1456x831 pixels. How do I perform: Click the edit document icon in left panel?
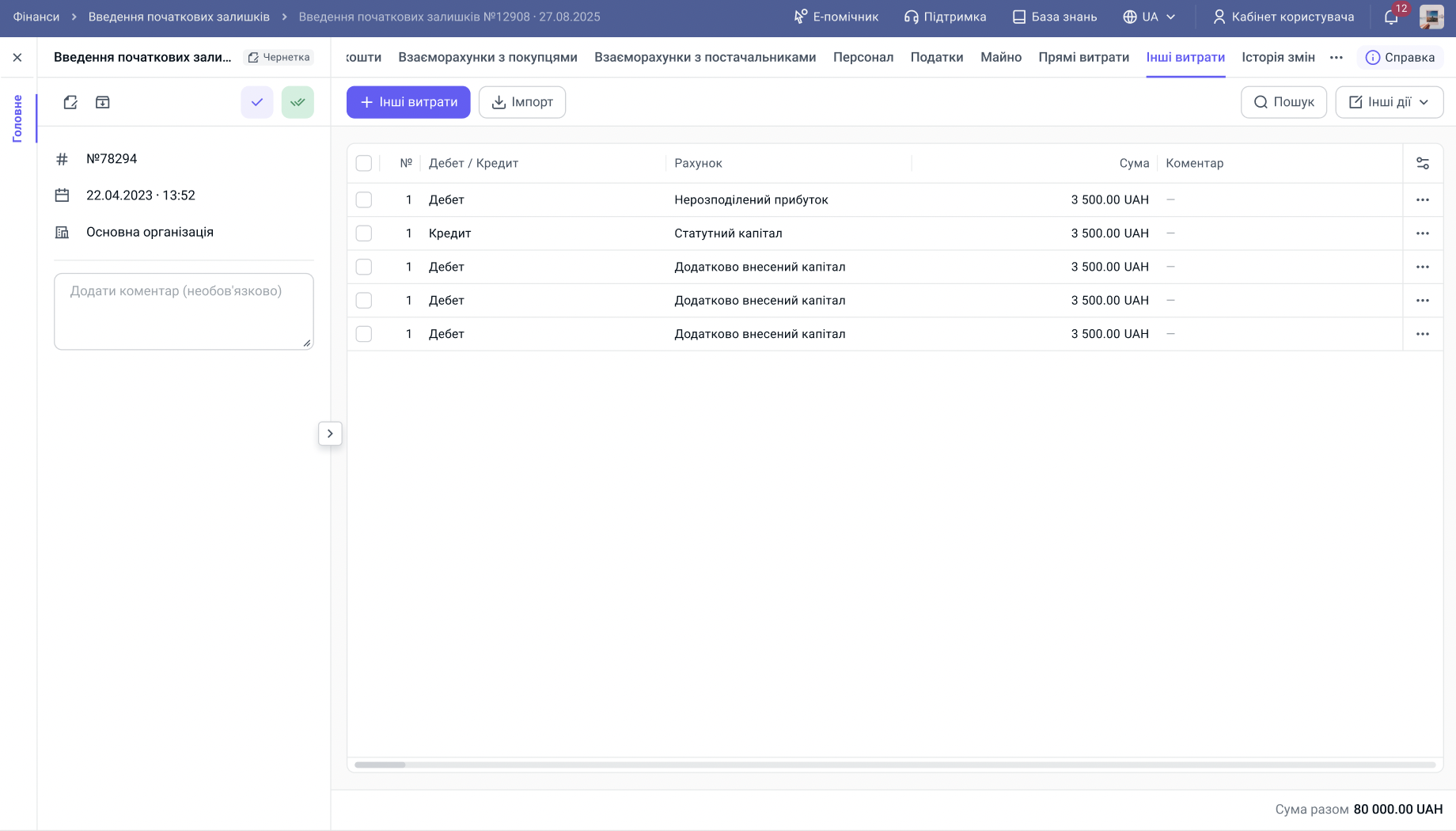70,102
